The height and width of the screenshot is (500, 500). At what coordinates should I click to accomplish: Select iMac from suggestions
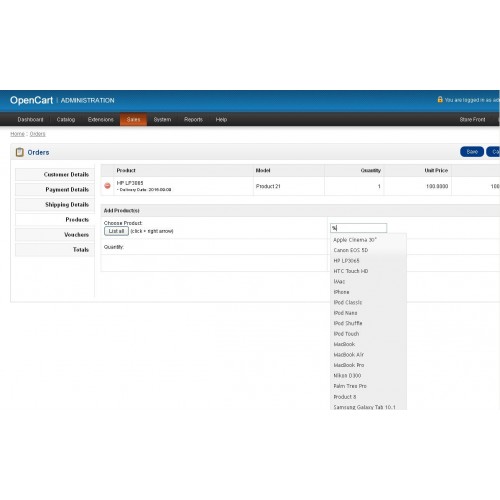368,282
